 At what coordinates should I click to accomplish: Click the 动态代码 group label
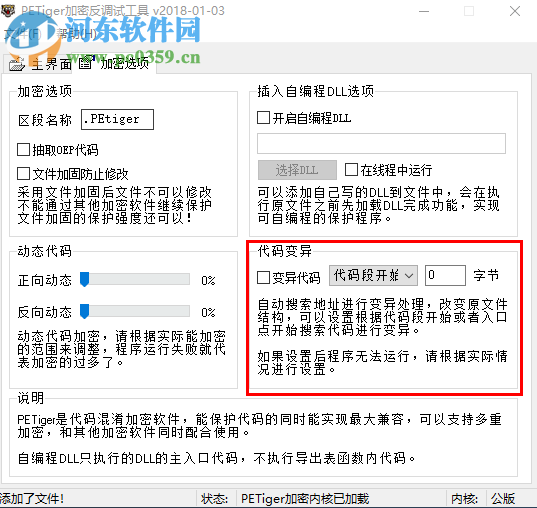coord(45,251)
